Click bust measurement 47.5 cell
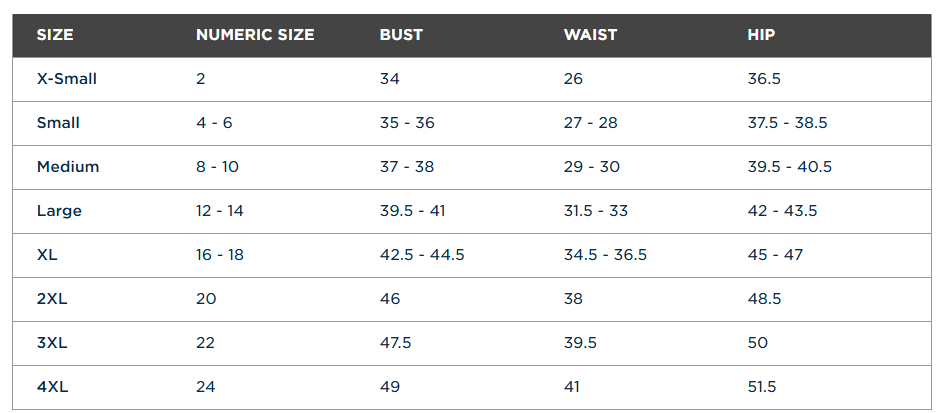 click(396, 343)
